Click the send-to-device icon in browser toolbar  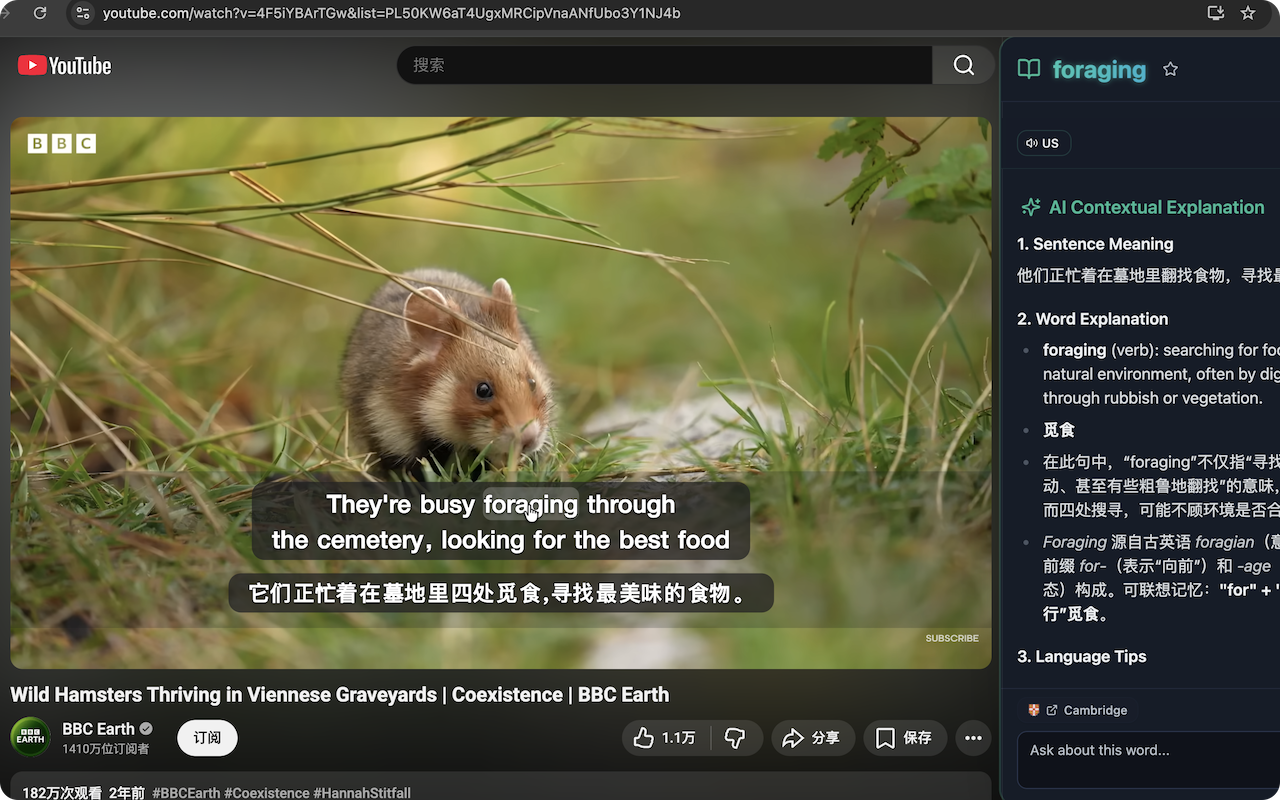coord(1214,14)
